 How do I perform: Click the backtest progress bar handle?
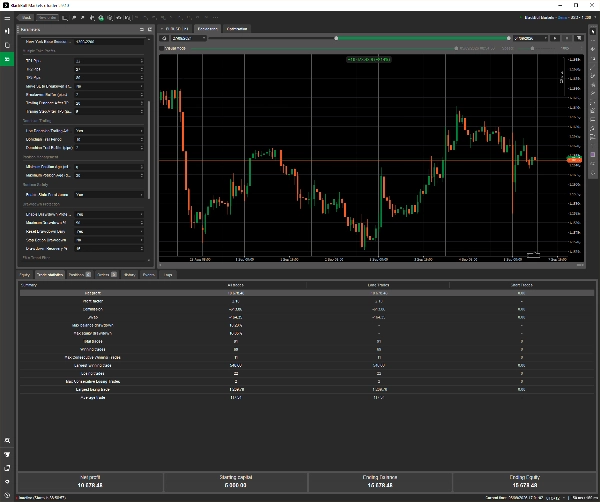[x=456, y=49]
